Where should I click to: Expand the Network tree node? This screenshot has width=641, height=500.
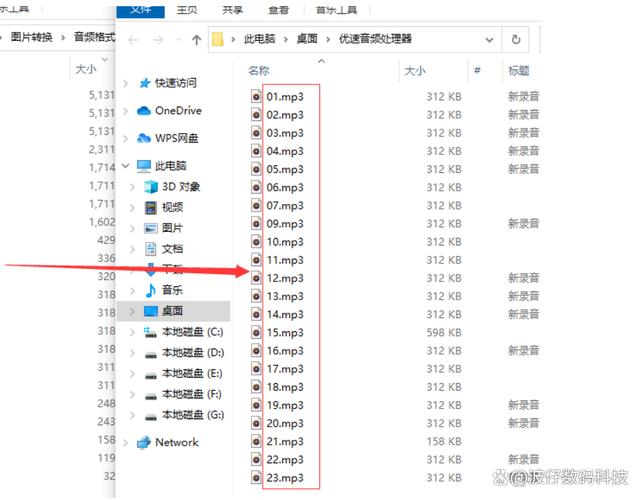point(126,443)
